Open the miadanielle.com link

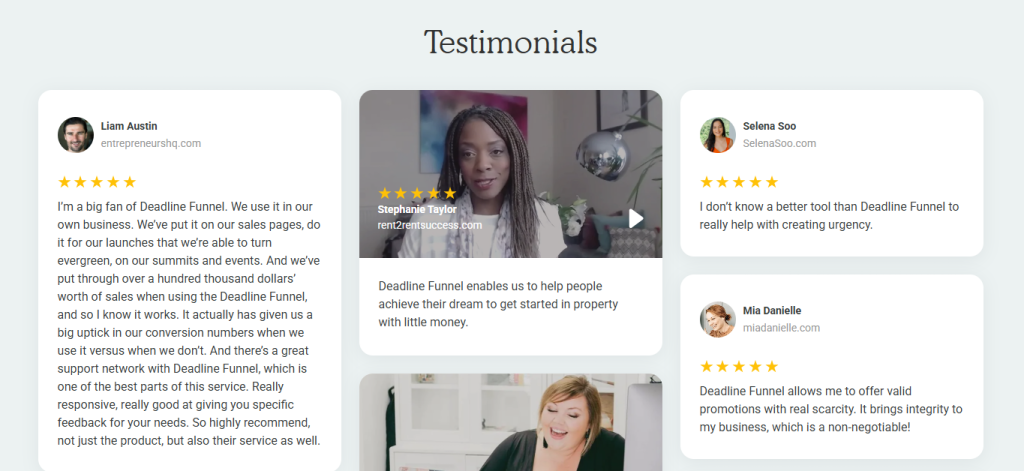781,328
